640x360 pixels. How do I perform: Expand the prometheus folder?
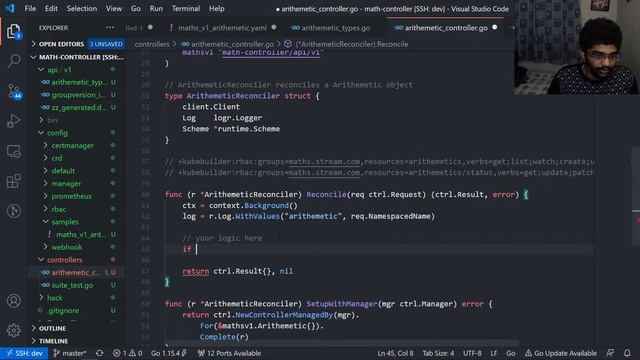(x=71, y=196)
